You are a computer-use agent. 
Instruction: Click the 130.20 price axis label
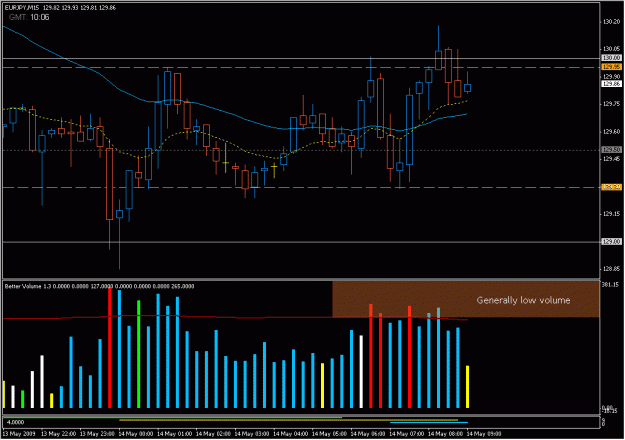point(611,22)
